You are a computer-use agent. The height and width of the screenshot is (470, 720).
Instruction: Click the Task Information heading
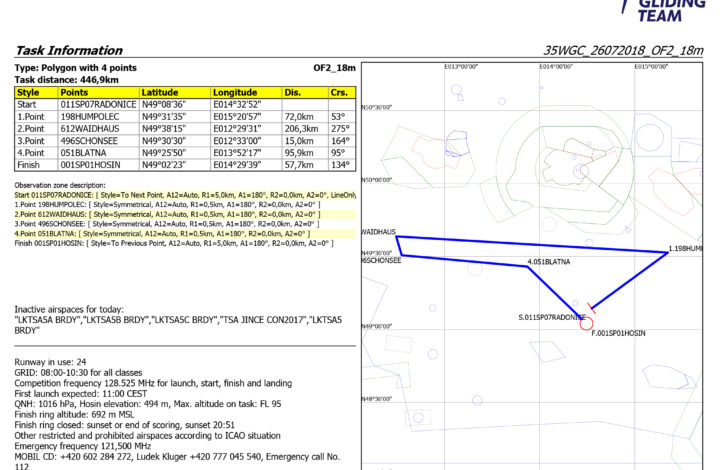point(68,51)
